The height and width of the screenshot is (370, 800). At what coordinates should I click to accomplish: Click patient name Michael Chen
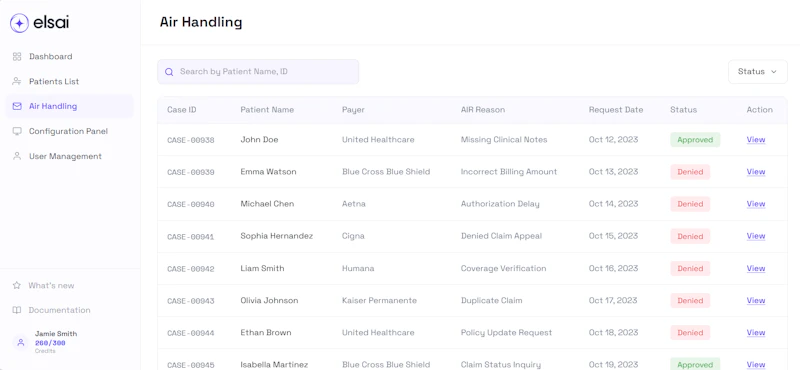pos(267,204)
